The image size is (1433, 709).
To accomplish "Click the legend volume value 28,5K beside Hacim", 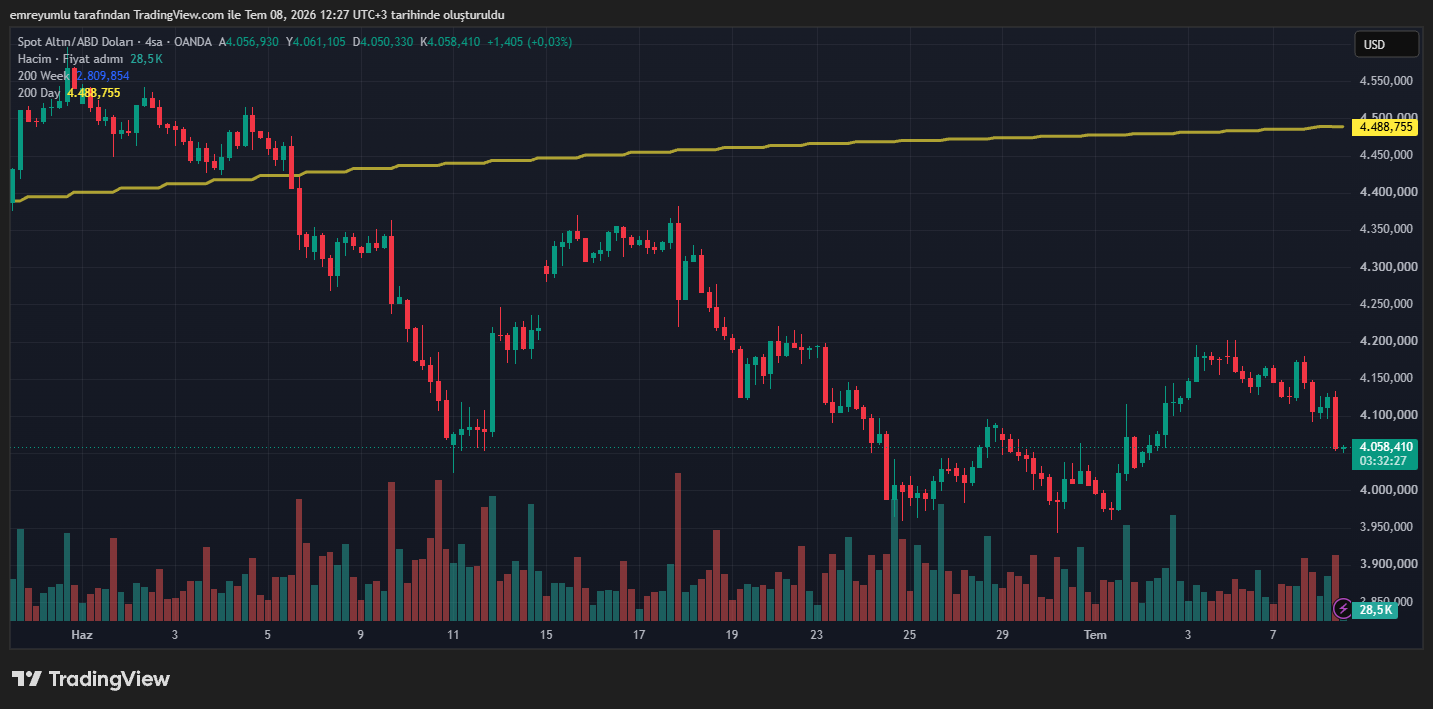I will pyautogui.click(x=146, y=59).
